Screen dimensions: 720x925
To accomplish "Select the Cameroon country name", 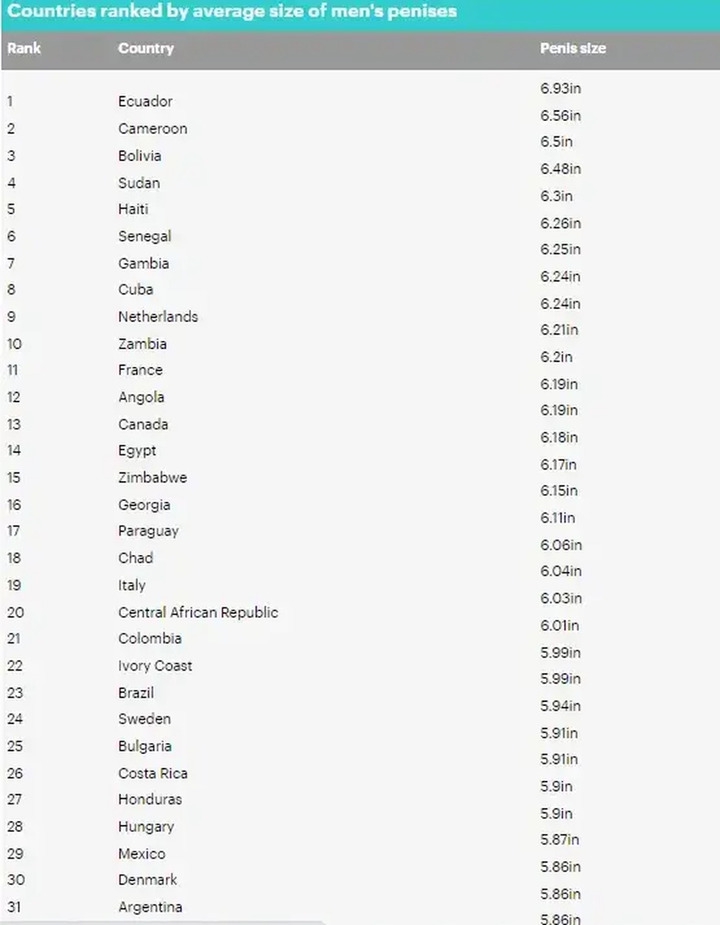I will [x=152, y=129].
